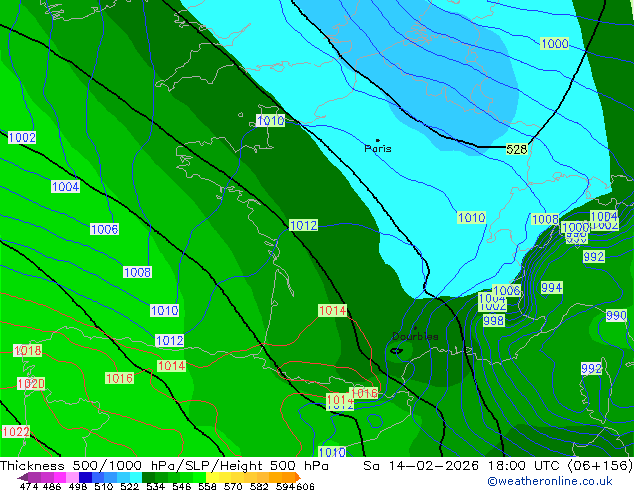Click the orange right arrow end of legend
634x490 pixels.
pos(296,477)
